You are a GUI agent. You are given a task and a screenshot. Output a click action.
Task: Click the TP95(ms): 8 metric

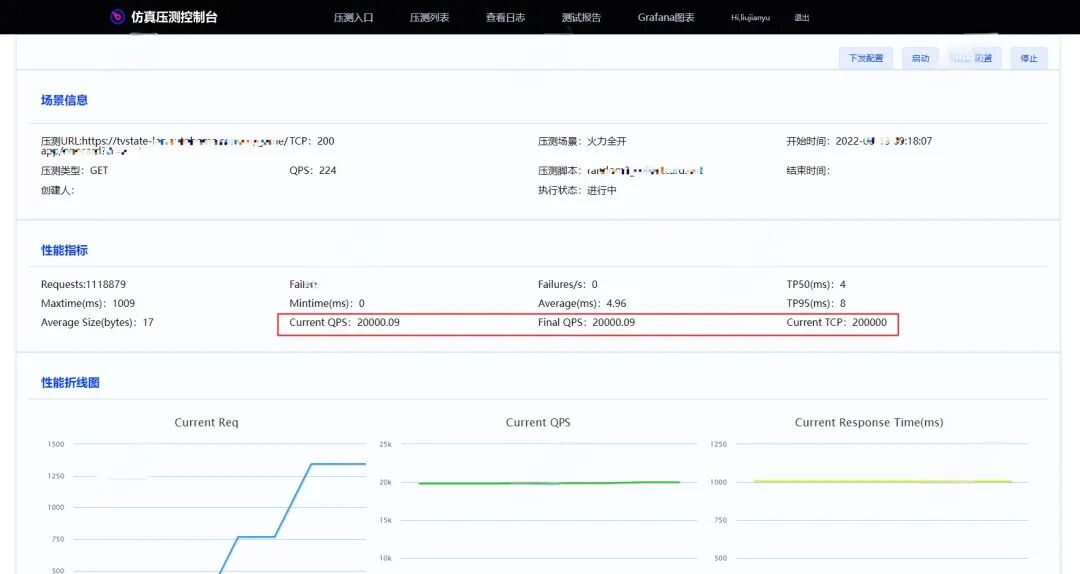pos(816,303)
